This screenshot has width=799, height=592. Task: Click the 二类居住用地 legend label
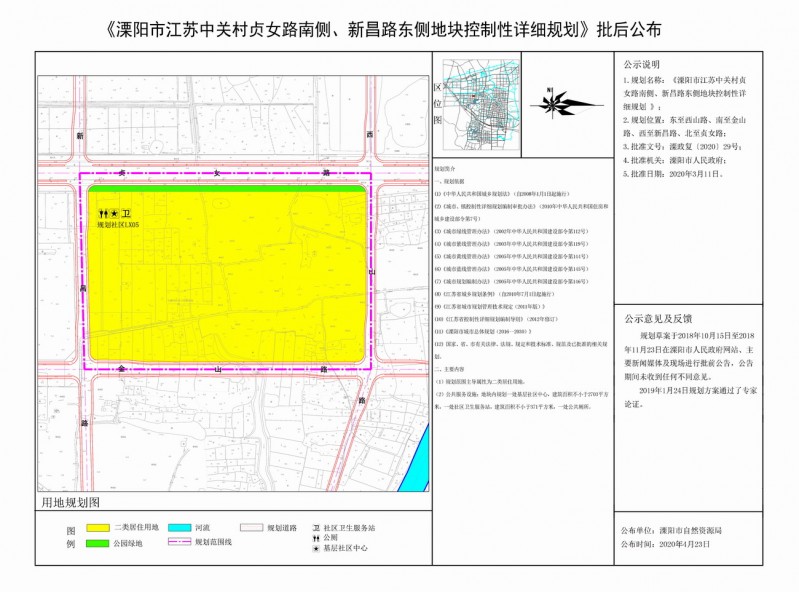(137, 528)
